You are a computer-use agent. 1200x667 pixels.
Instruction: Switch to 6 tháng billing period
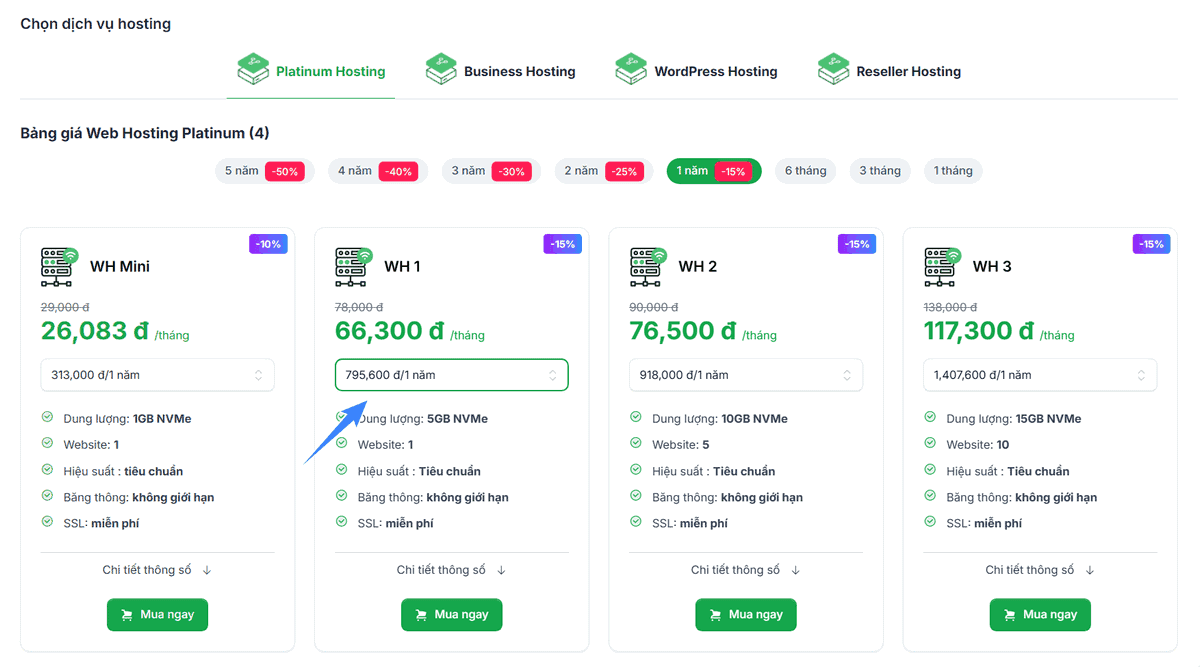pos(805,171)
